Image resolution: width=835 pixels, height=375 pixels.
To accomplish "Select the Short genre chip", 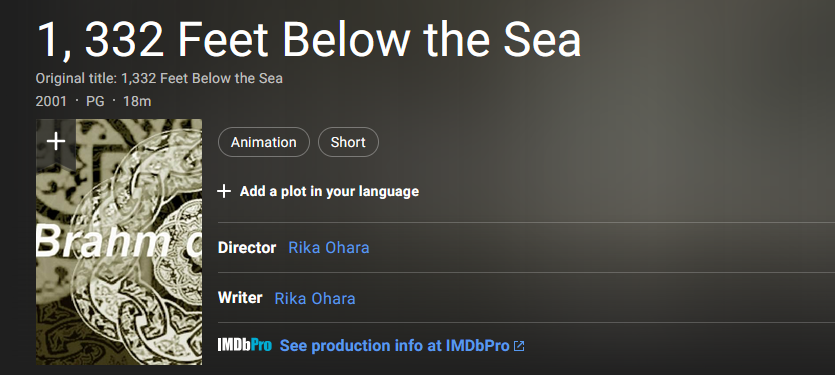I will (x=348, y=142).
